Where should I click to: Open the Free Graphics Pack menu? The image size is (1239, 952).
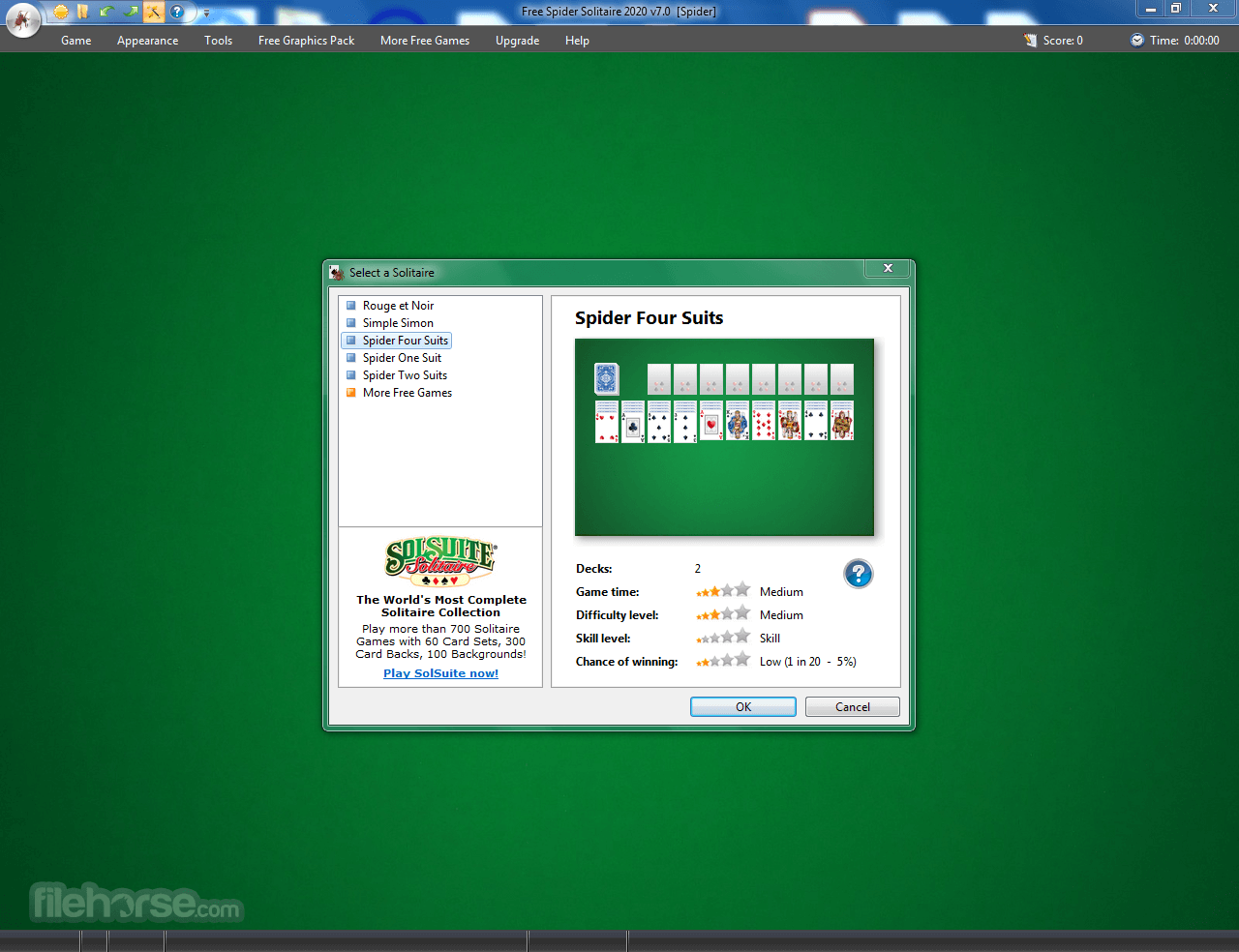click(x=307, y=41)
